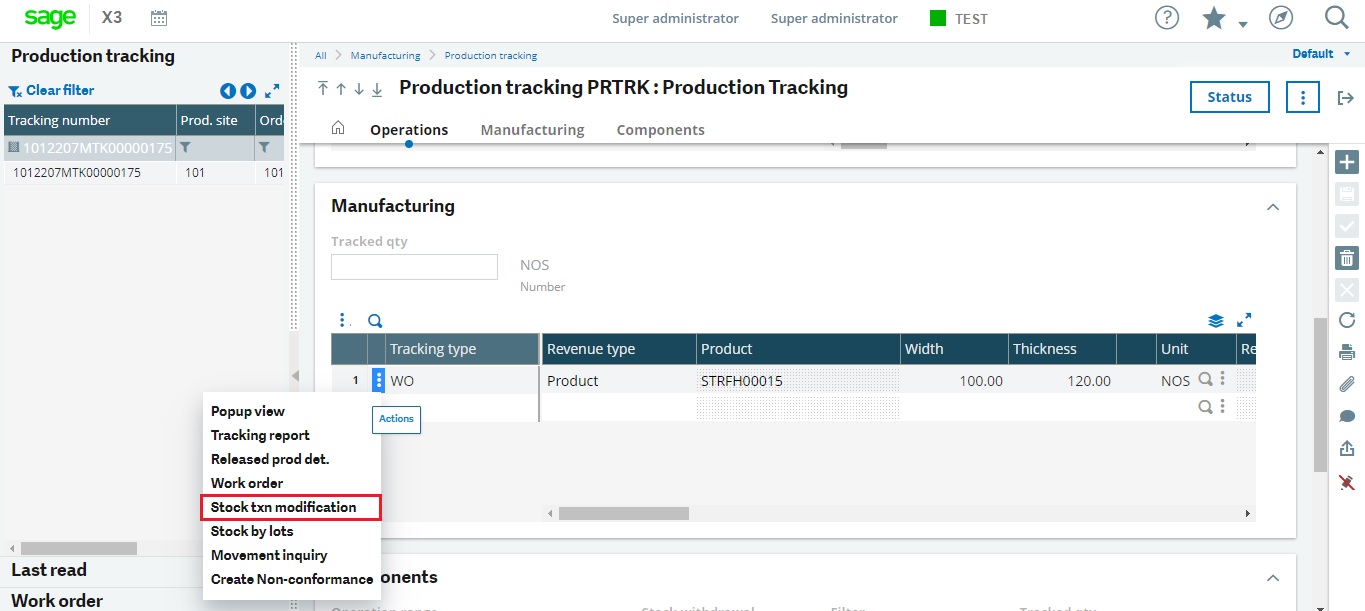Delete the current tracking record
The image size is (1365, 611).
pos(1346,257)
